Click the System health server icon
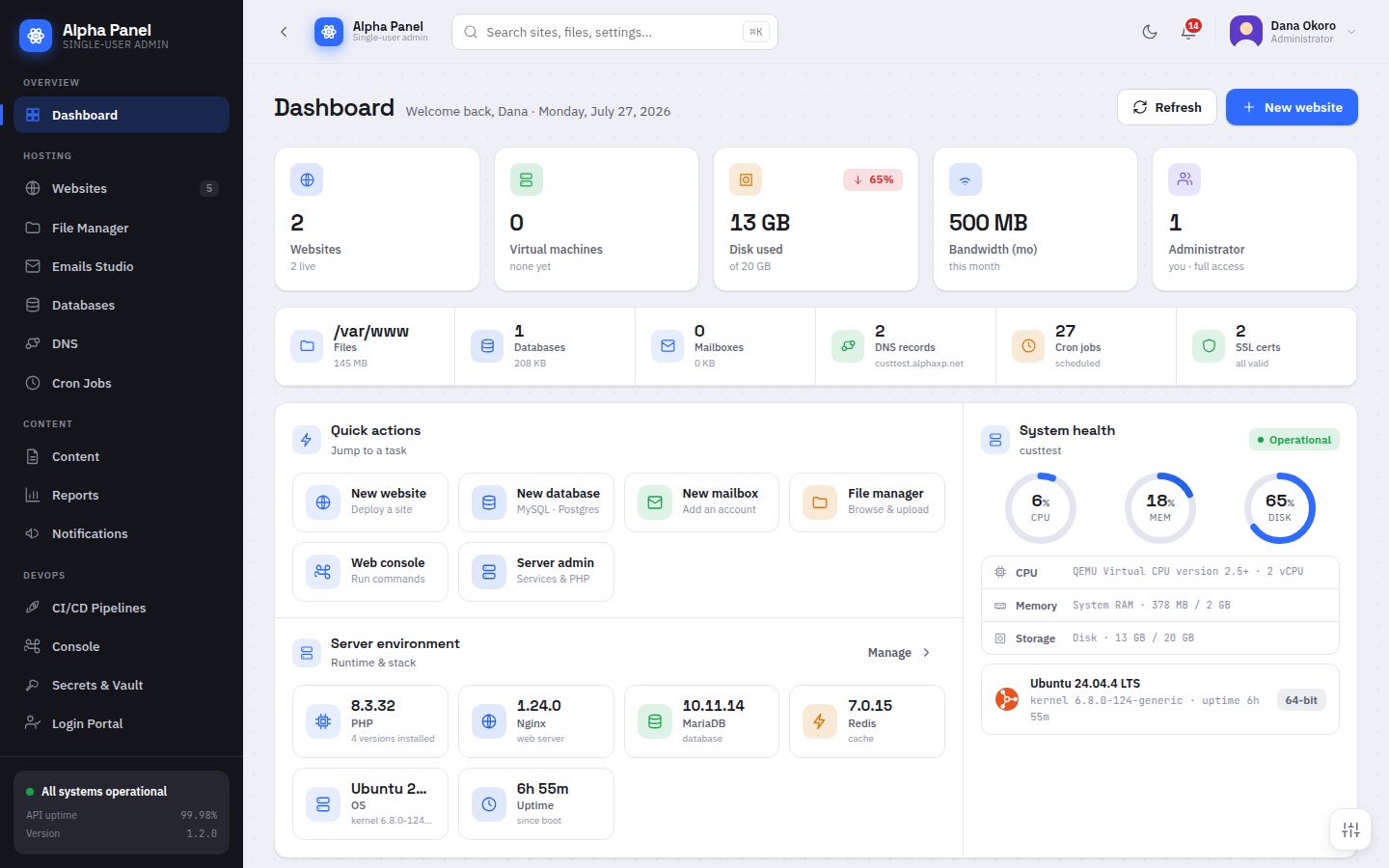The width and height of the screenshot is (1389, 868). (x=995, y=440)
